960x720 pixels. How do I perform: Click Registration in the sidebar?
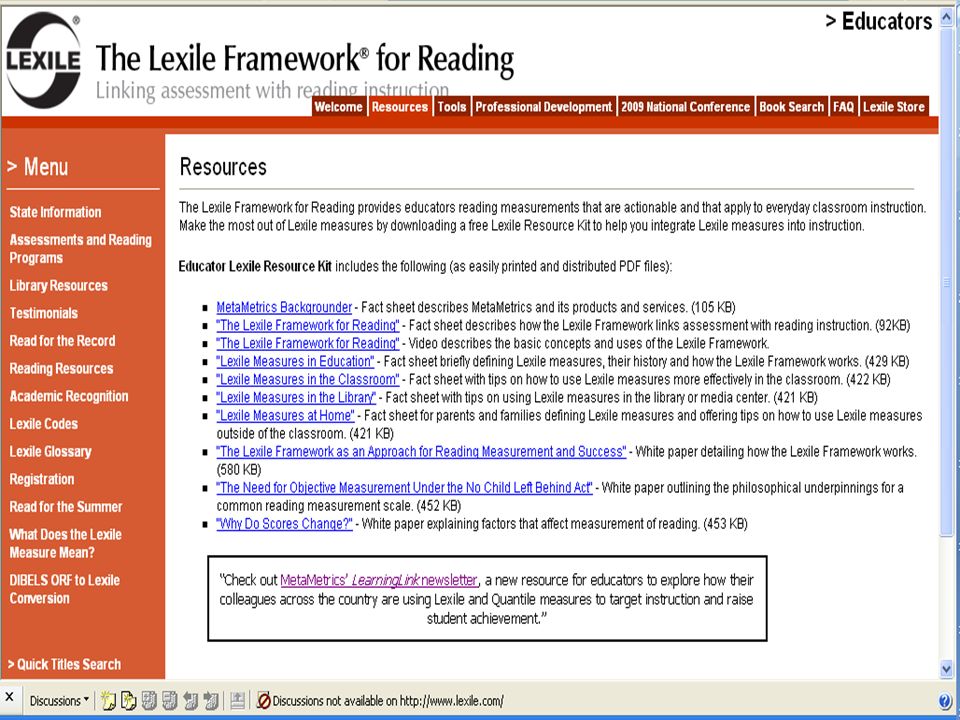[x=42, y=479]
